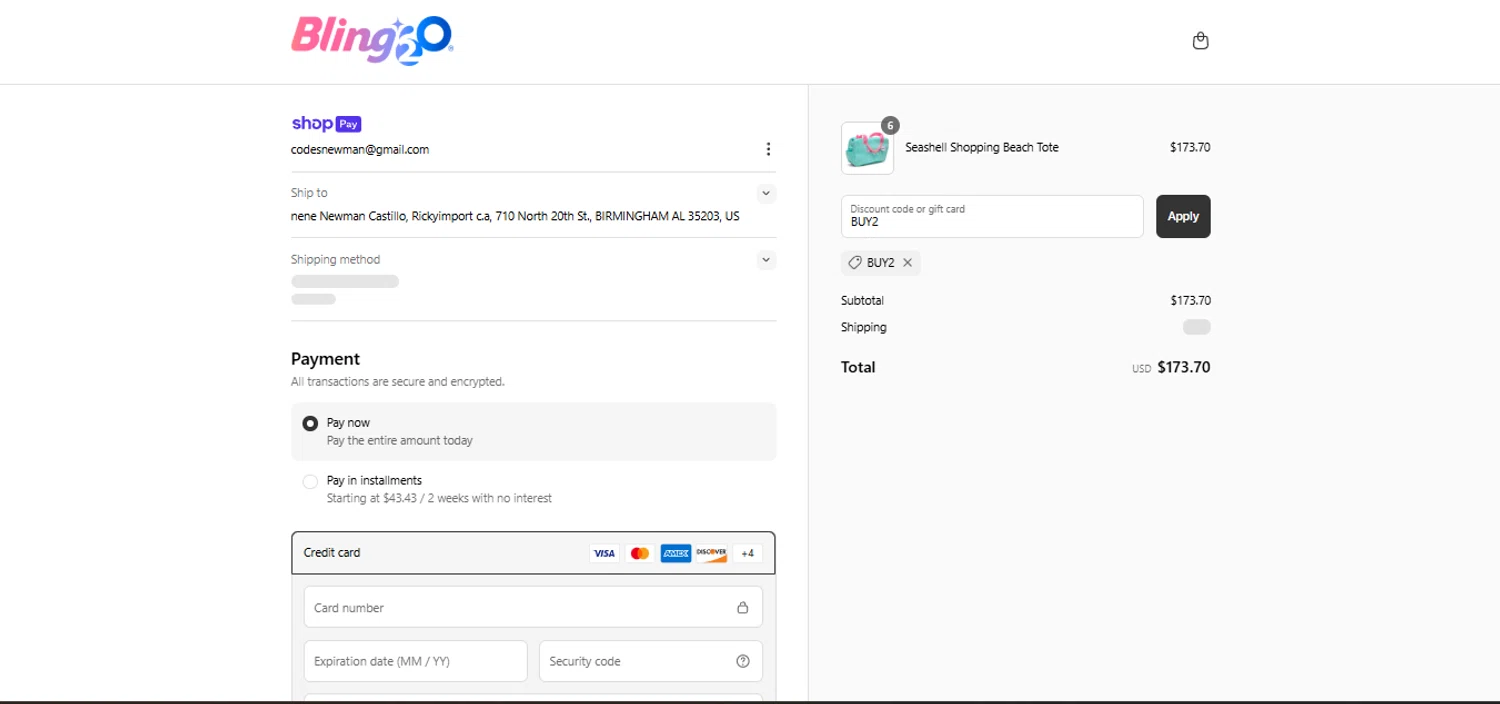Click the Discover card icon
This screenshot has height=704, width=1500.
coord(711,553)
